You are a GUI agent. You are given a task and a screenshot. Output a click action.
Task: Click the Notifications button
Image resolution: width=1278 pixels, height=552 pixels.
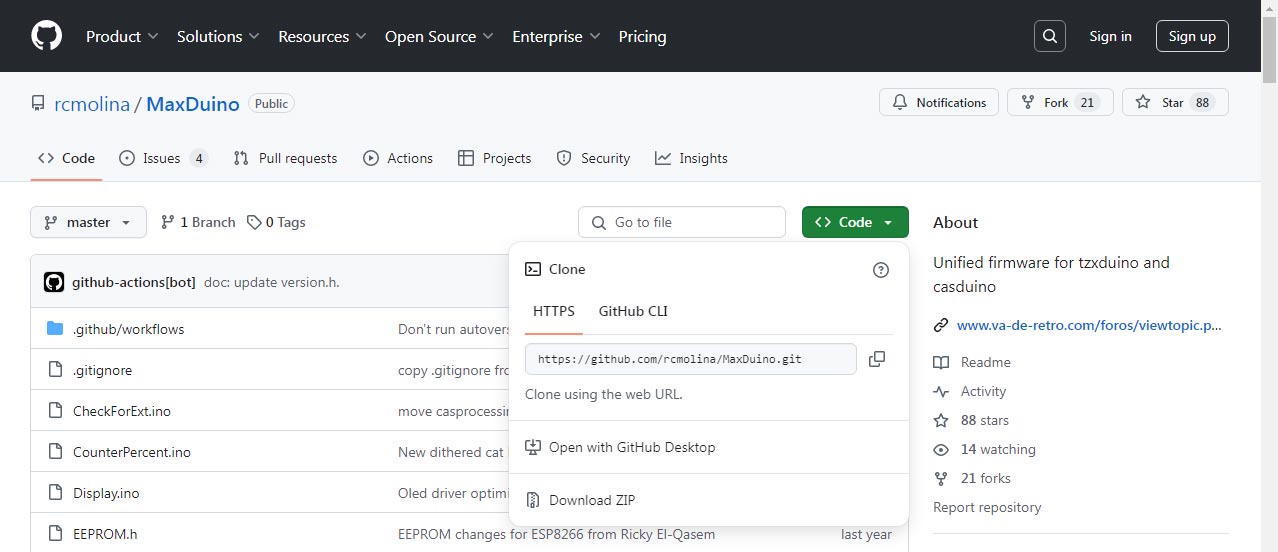(939, 103)
